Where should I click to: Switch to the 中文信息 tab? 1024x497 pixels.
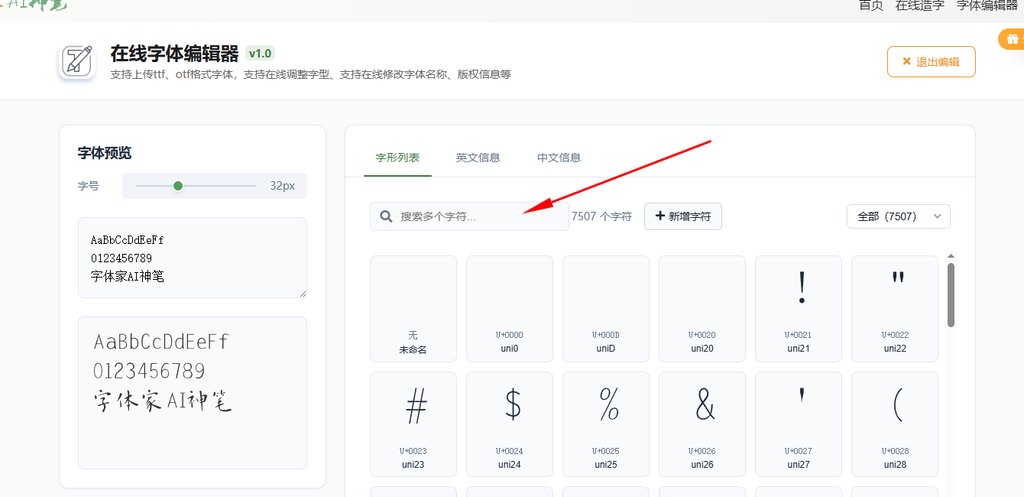(x=559, y=157)
